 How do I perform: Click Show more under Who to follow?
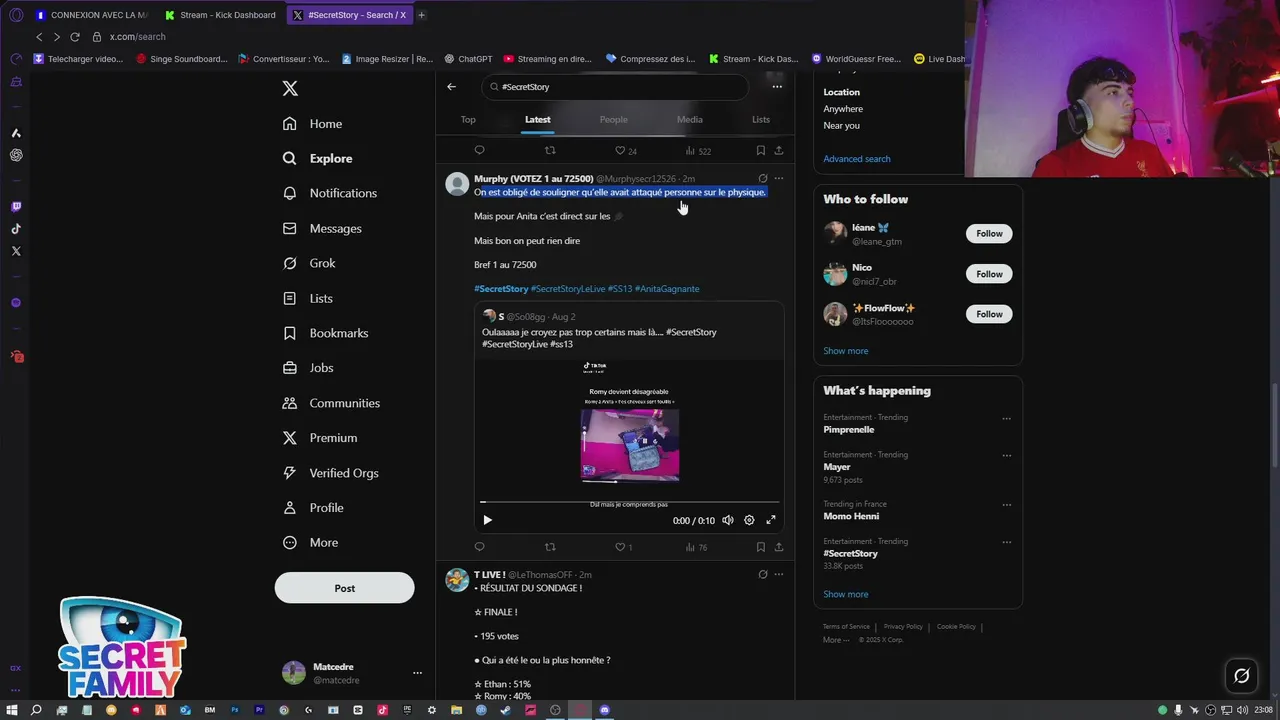point(846,351)
